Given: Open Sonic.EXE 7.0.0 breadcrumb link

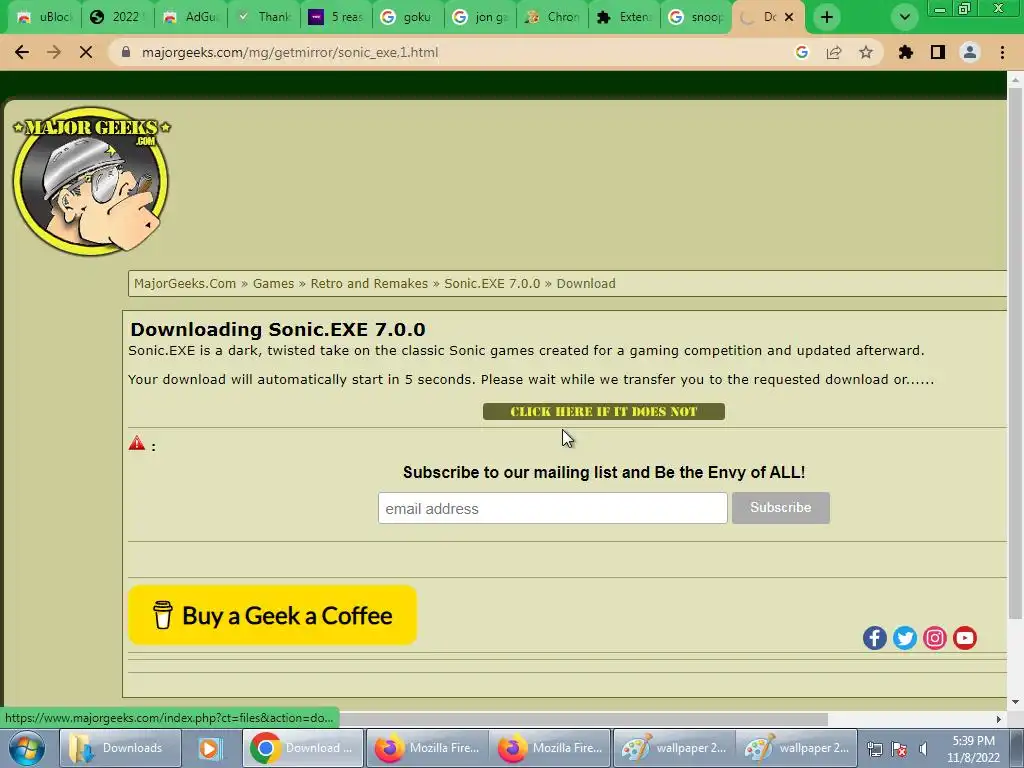Looking at the screenshot, I should [492, 283].
